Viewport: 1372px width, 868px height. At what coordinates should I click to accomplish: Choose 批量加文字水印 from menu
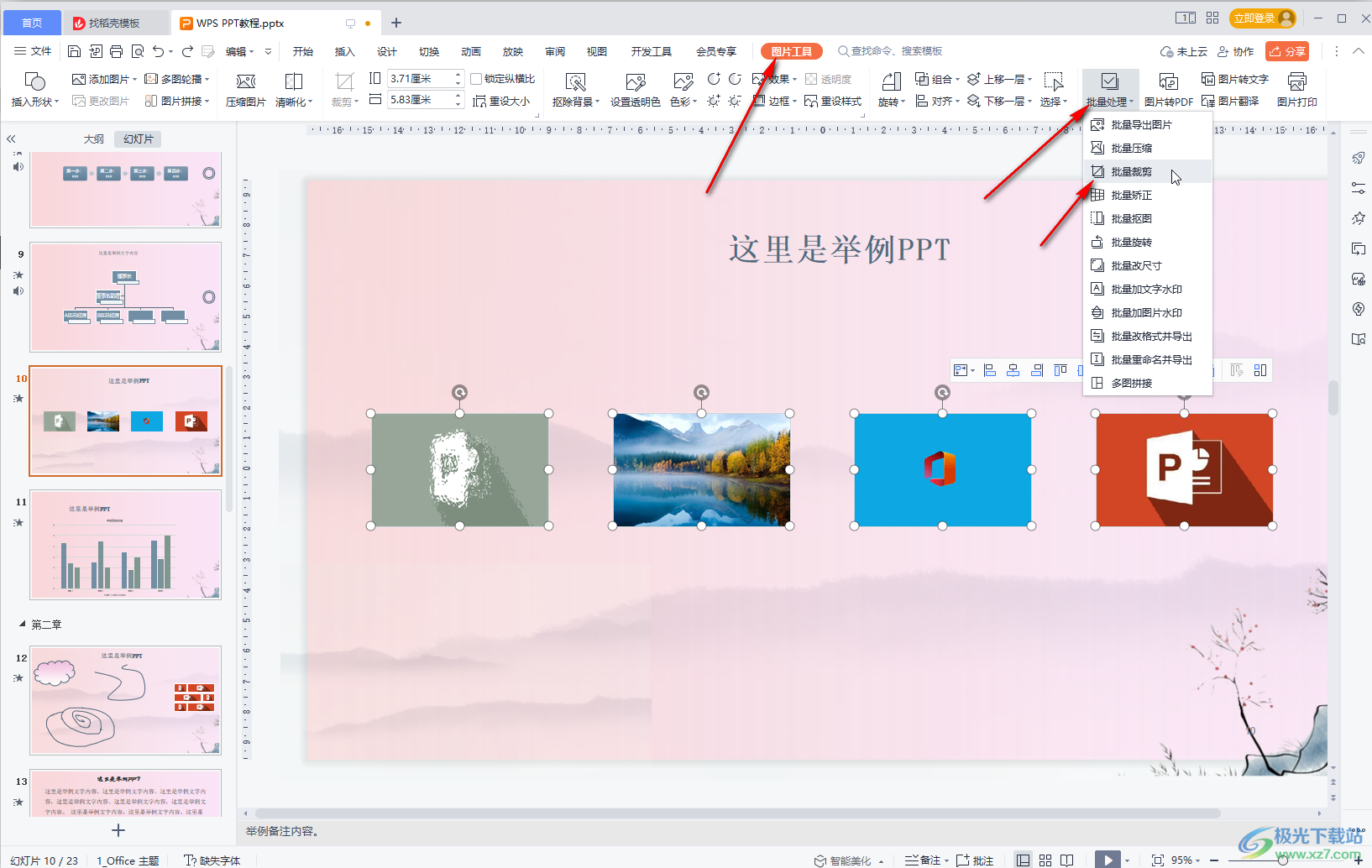(1148, 289)
